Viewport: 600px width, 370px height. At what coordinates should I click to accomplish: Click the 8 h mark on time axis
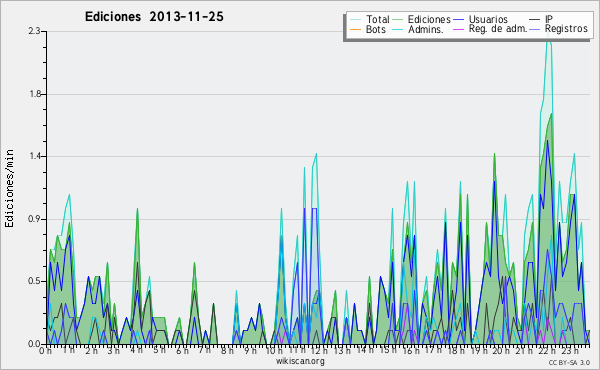pos(227,350)
